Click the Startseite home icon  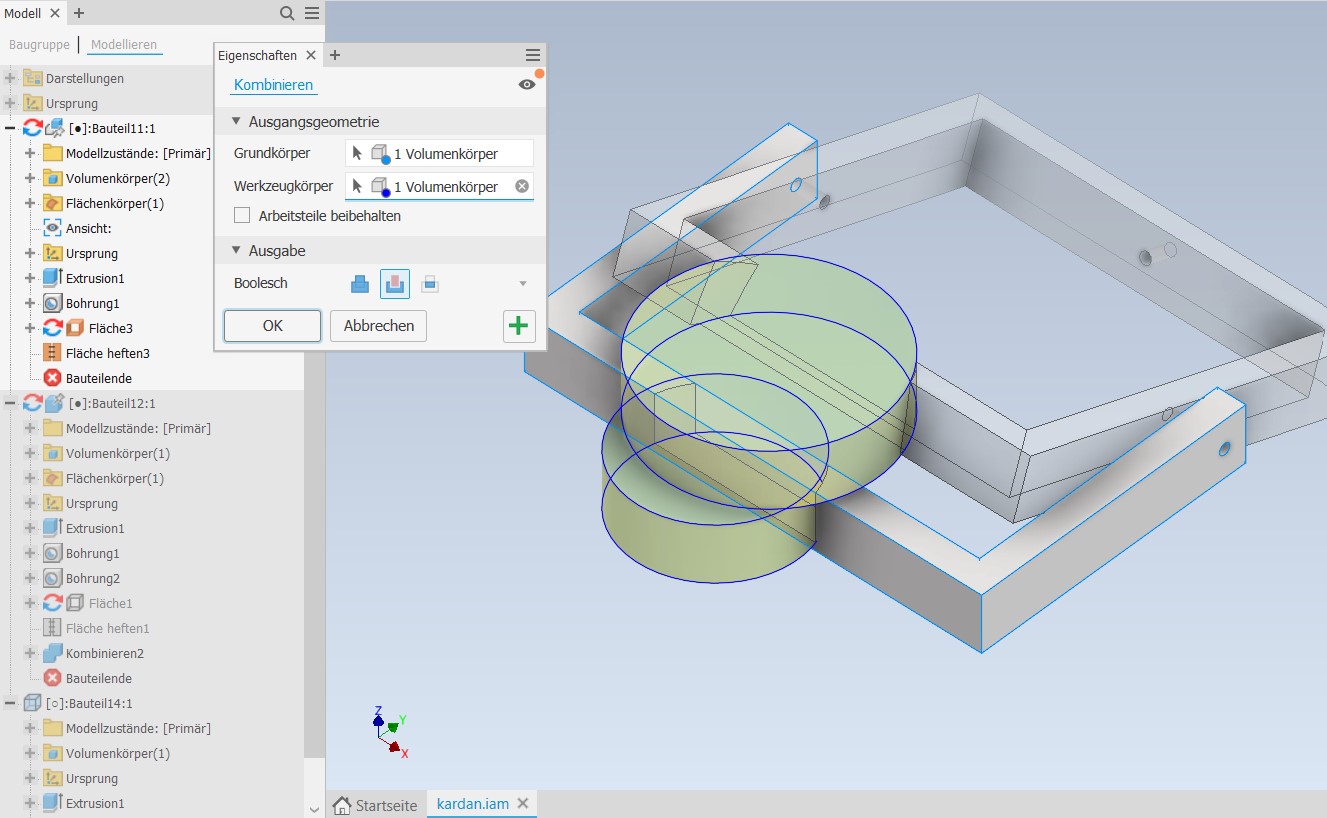pos(342,805)
